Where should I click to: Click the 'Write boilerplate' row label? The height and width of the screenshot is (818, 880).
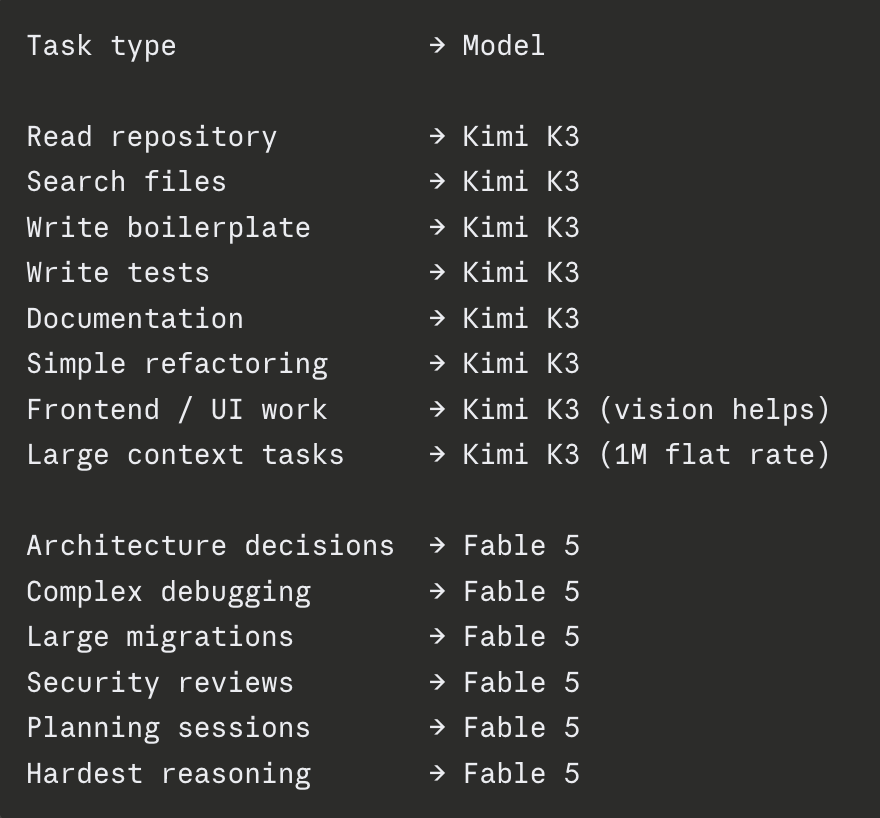point(168,228)
